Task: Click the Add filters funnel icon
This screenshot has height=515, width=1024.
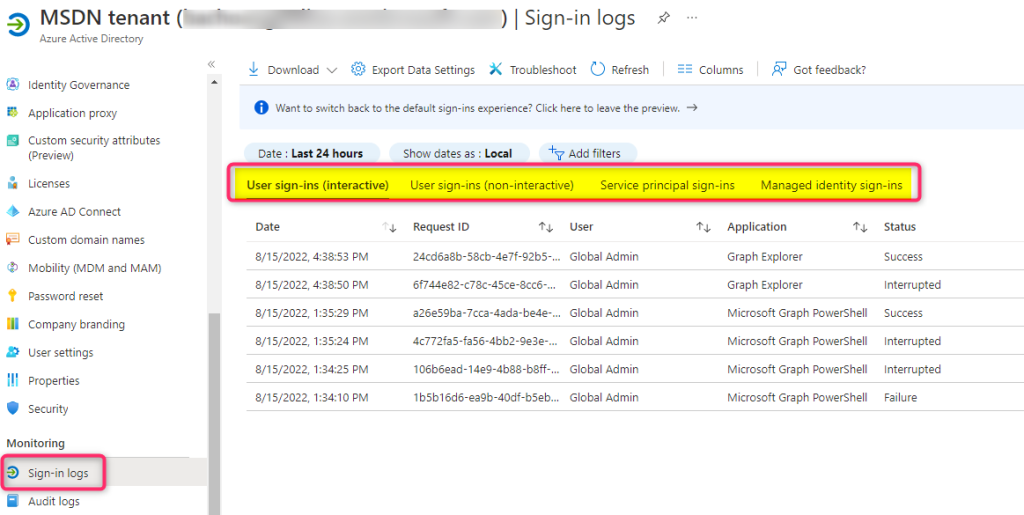Action: coord(556,153)
